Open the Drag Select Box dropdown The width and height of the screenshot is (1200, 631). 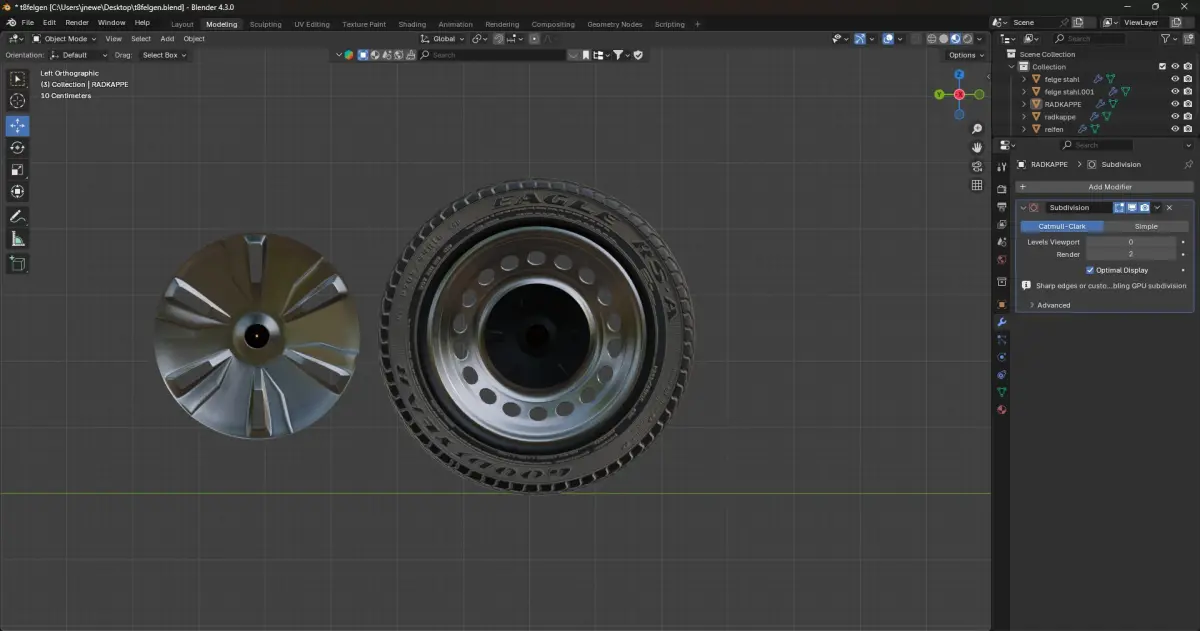[x=164, y=55]
